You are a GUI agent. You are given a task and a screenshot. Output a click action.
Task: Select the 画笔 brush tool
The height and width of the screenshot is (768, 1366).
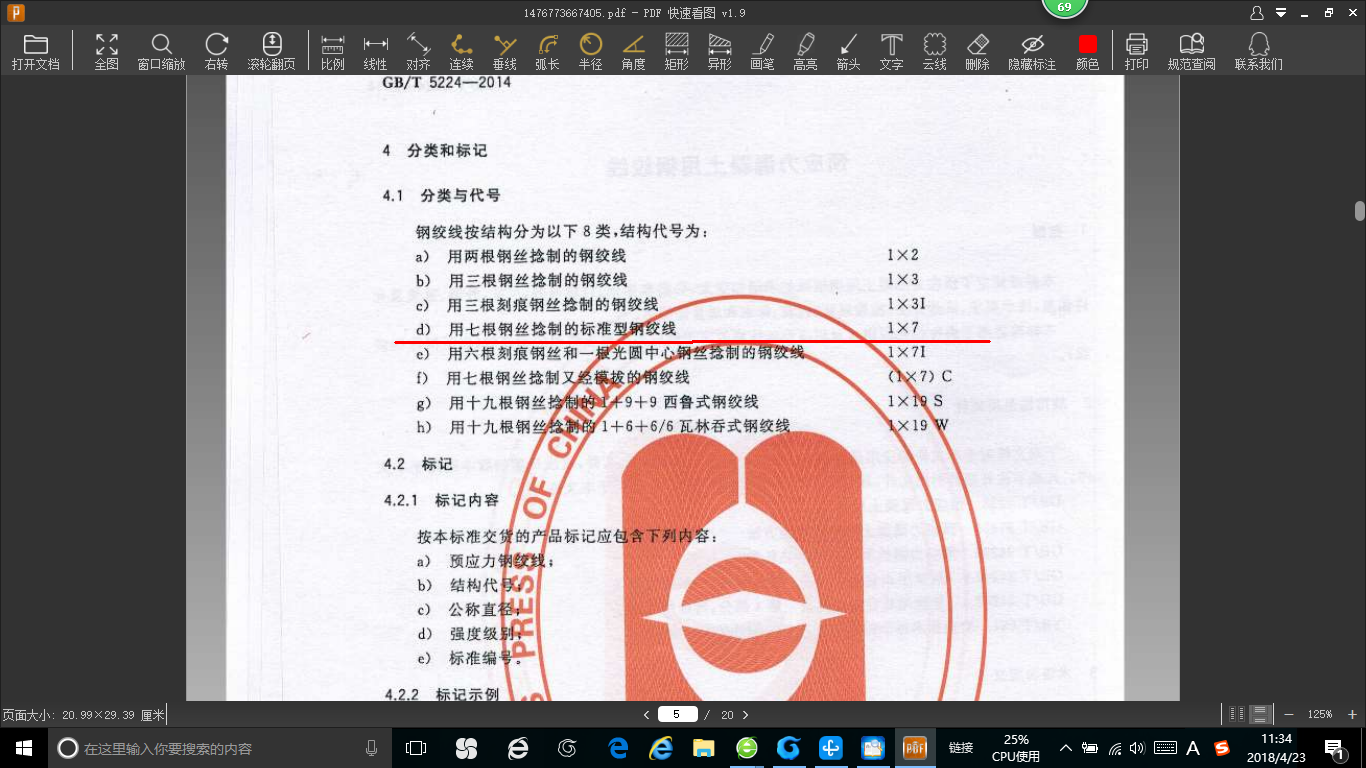click(x=762, y=52)
